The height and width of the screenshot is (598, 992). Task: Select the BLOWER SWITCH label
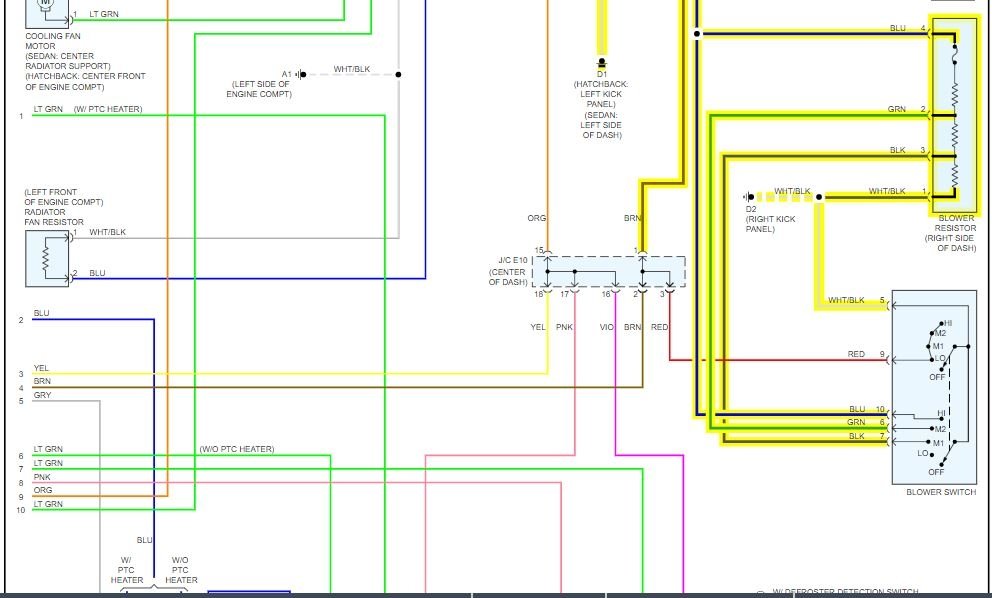[x=941, y=492]
